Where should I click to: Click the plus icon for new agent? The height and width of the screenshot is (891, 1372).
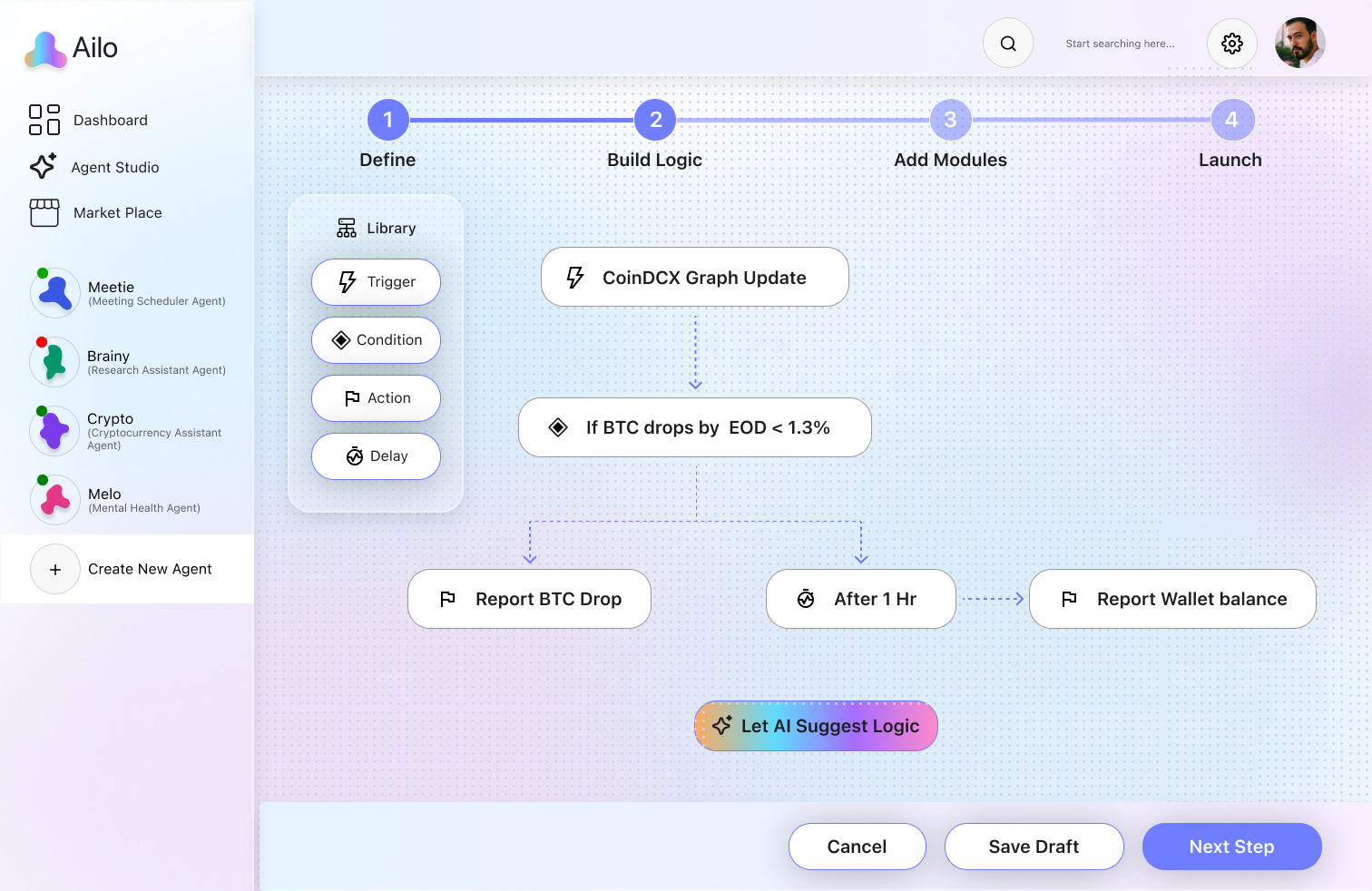click(55, 569)
